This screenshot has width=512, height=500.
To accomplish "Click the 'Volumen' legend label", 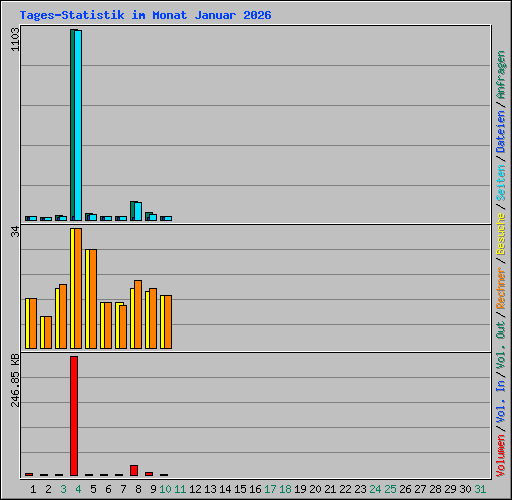I will [x=501, y=456].
